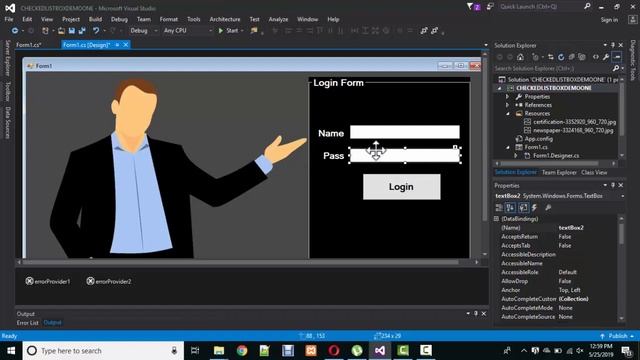Click the errorProvider2 component in tray

click(109, 281)
